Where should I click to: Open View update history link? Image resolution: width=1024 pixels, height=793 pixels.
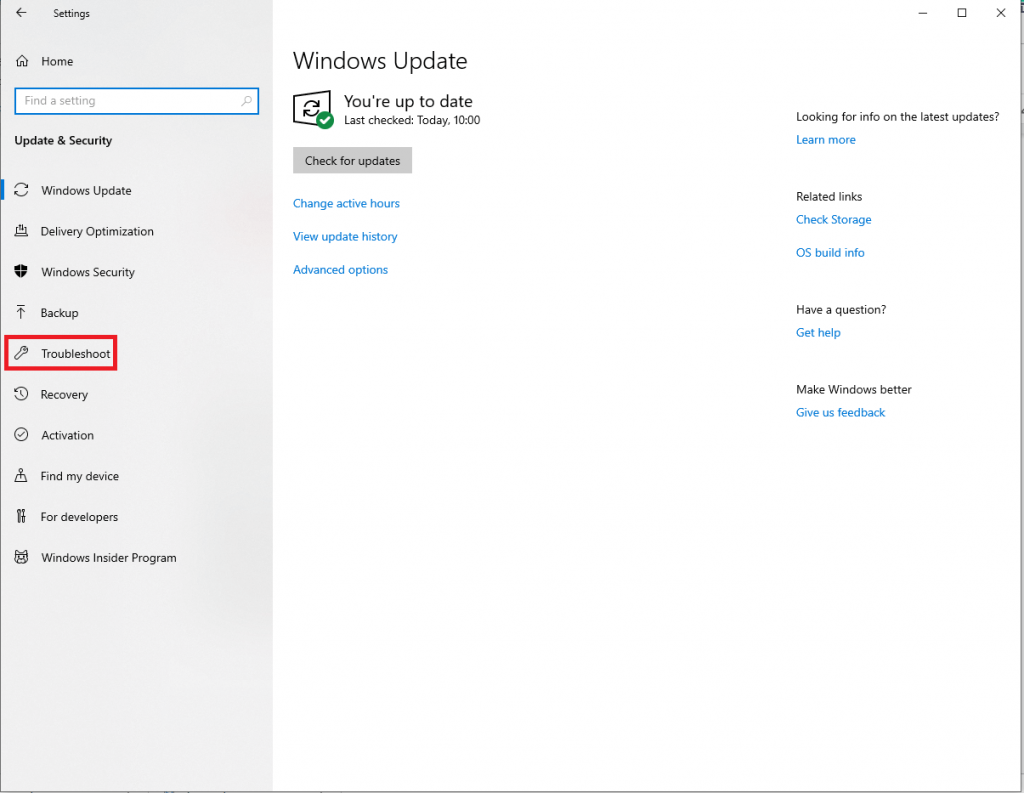[x=345, y=236]
